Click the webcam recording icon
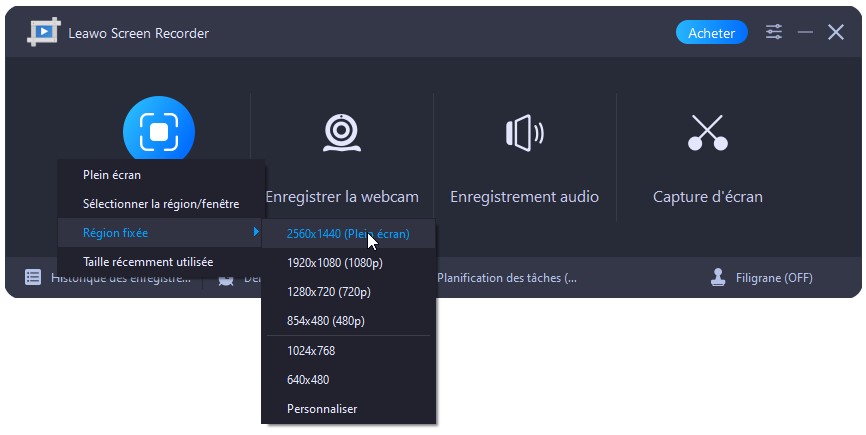This screenshot has height=435, width=866. pyautogui.click(x=341, y=132)
